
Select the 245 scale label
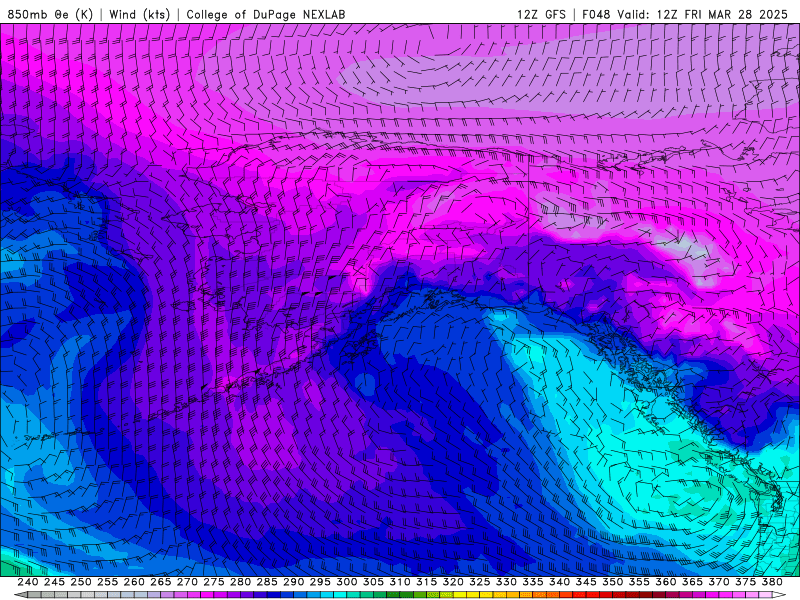click(54, 582)
